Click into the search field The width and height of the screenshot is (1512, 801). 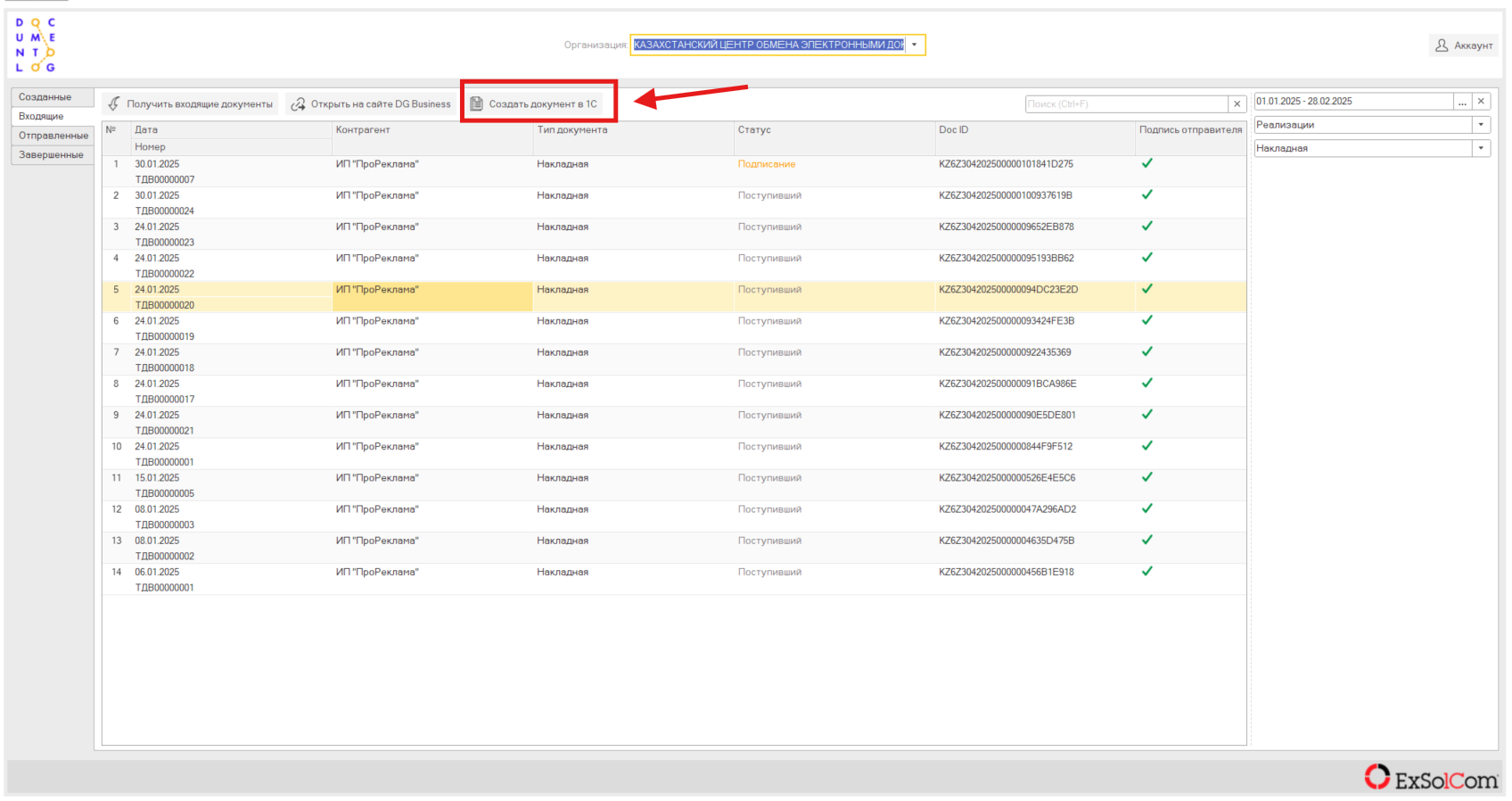click(x=1127, y=104)
